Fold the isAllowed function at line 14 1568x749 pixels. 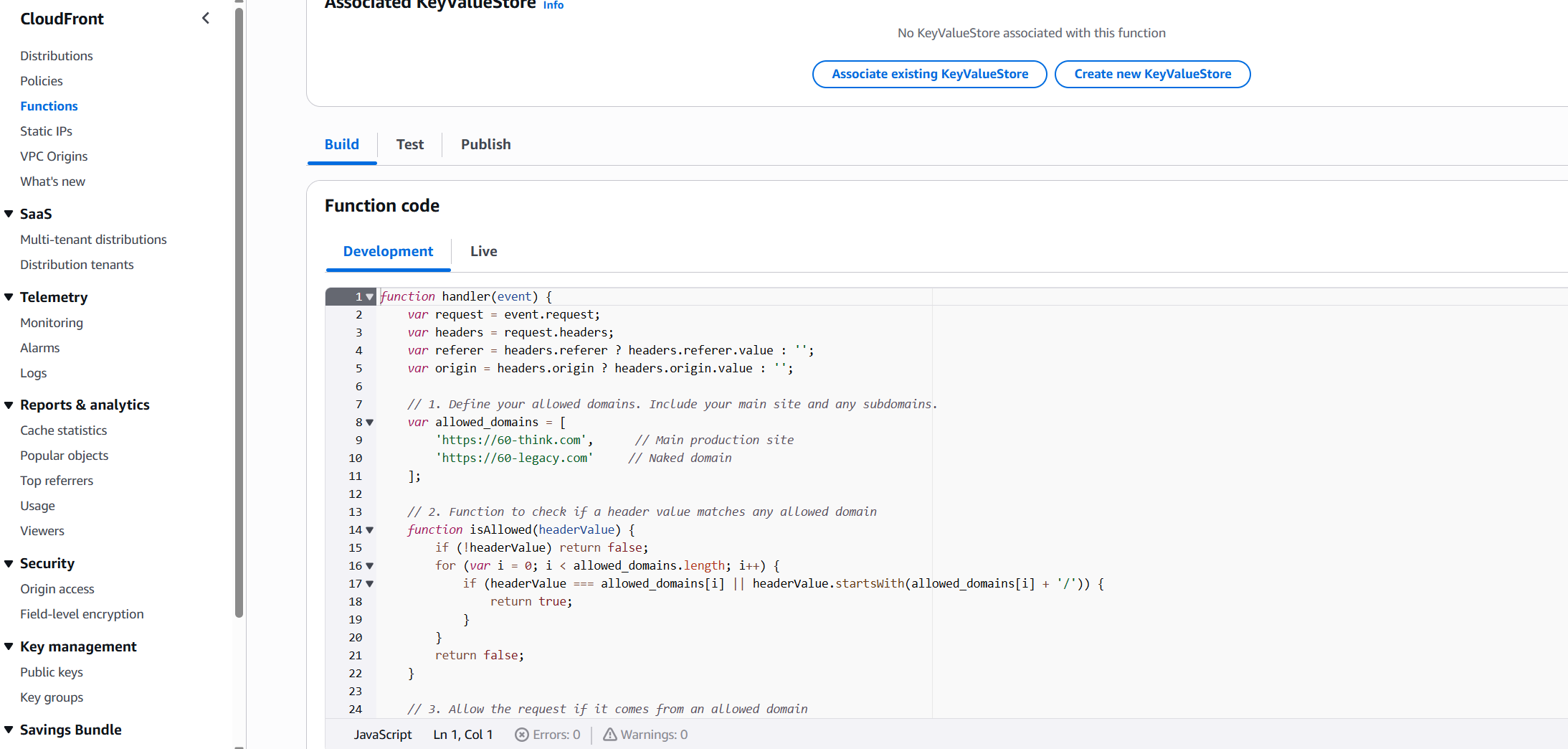(x=370, y=530)
